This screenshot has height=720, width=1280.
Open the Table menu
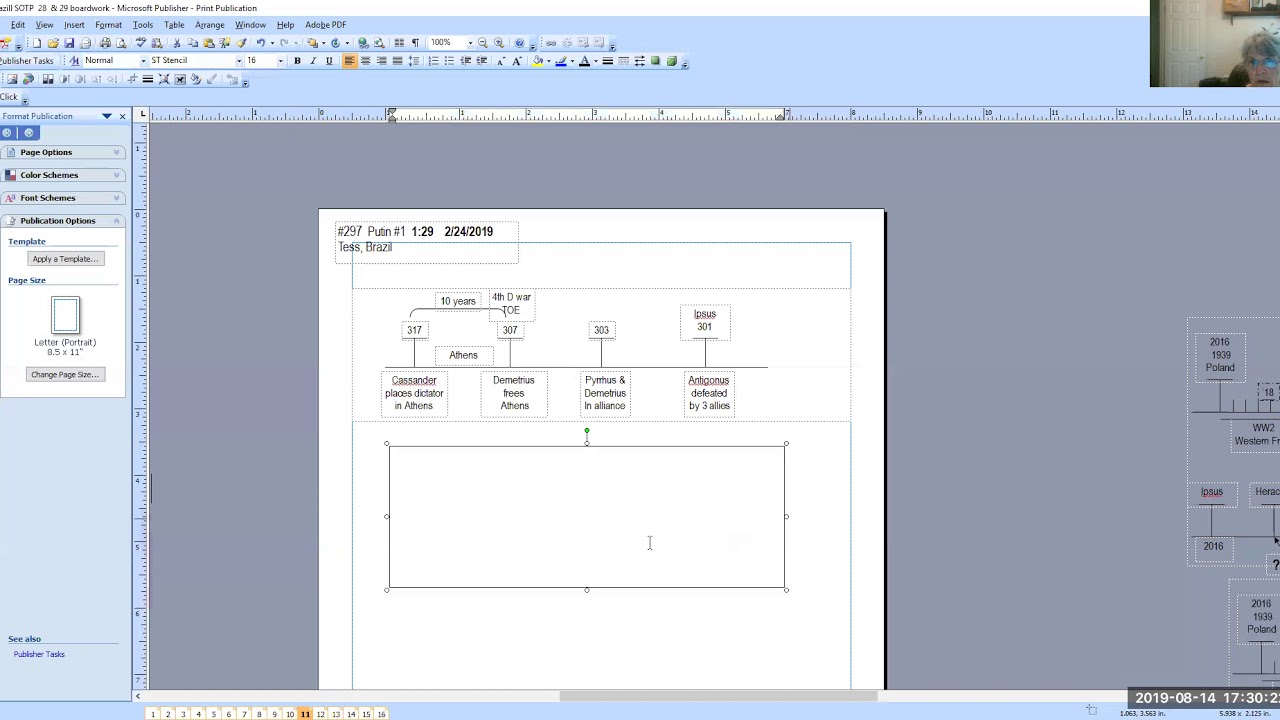174,25
